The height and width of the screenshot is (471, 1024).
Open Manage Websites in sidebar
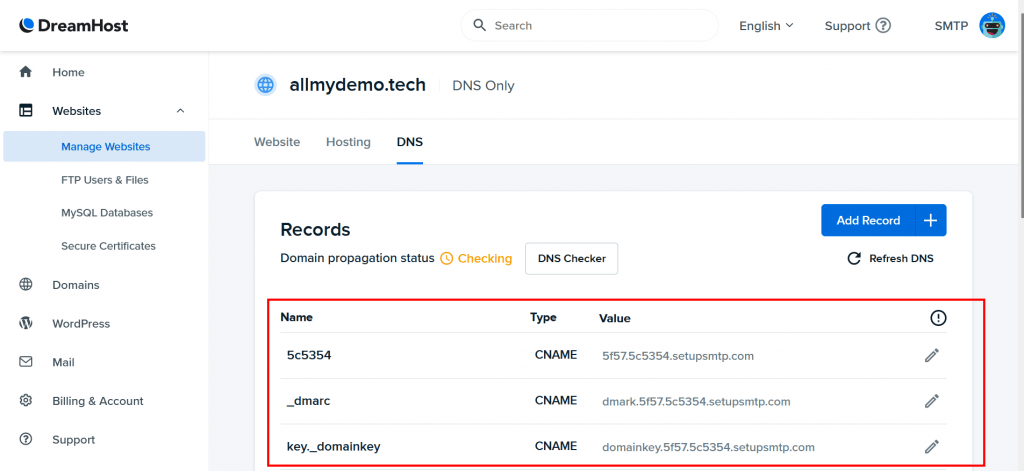coord(104,146)
